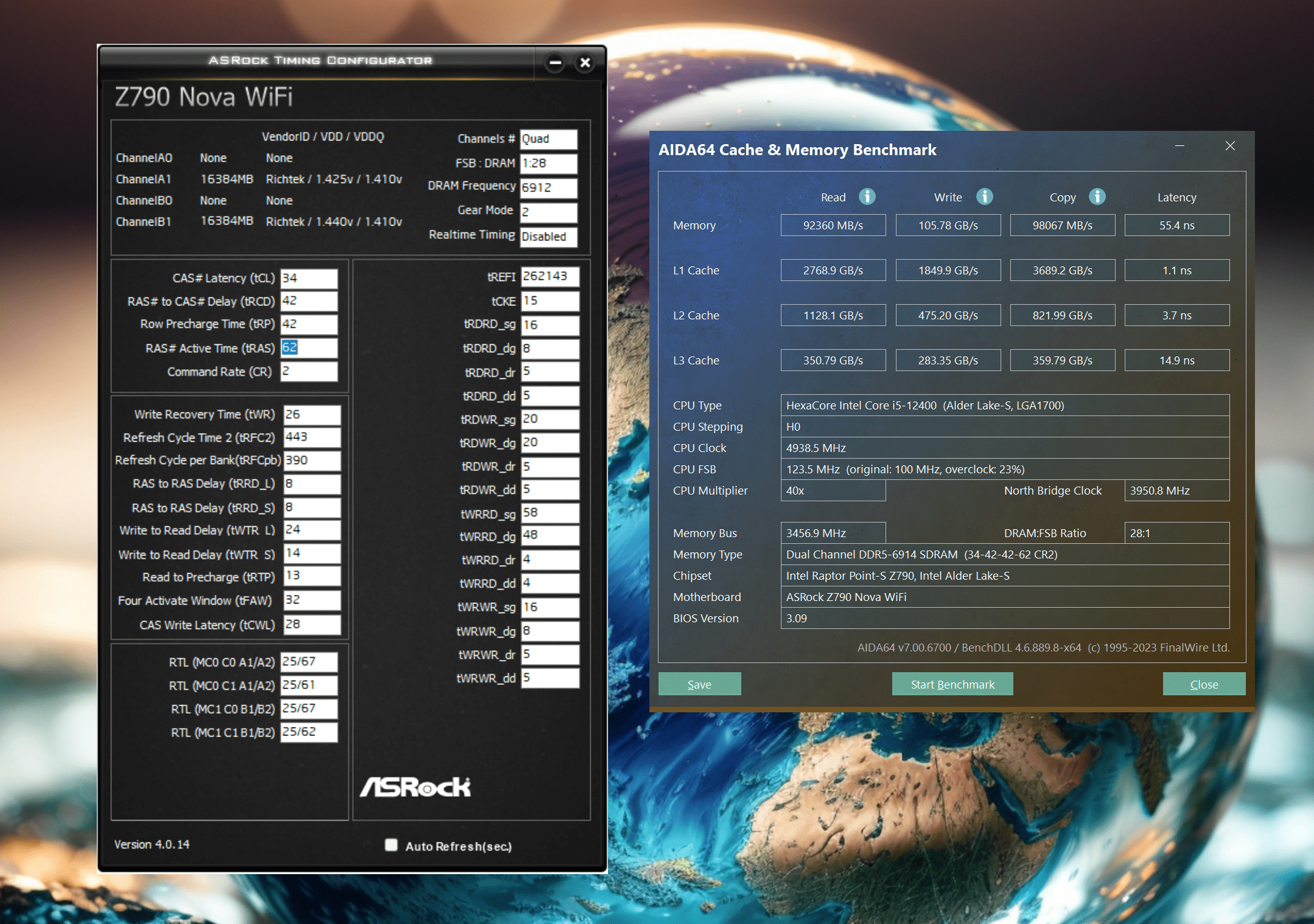Click the L3 Cache Latency value 14.9 ns
The image size is (1314, 924).
click(1176, 360)
